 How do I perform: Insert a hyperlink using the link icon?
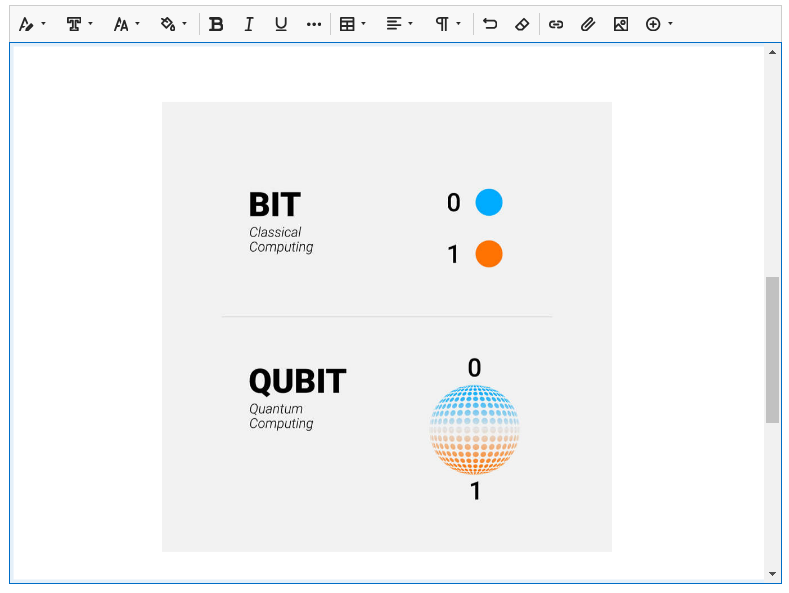[x=556, y=24]
